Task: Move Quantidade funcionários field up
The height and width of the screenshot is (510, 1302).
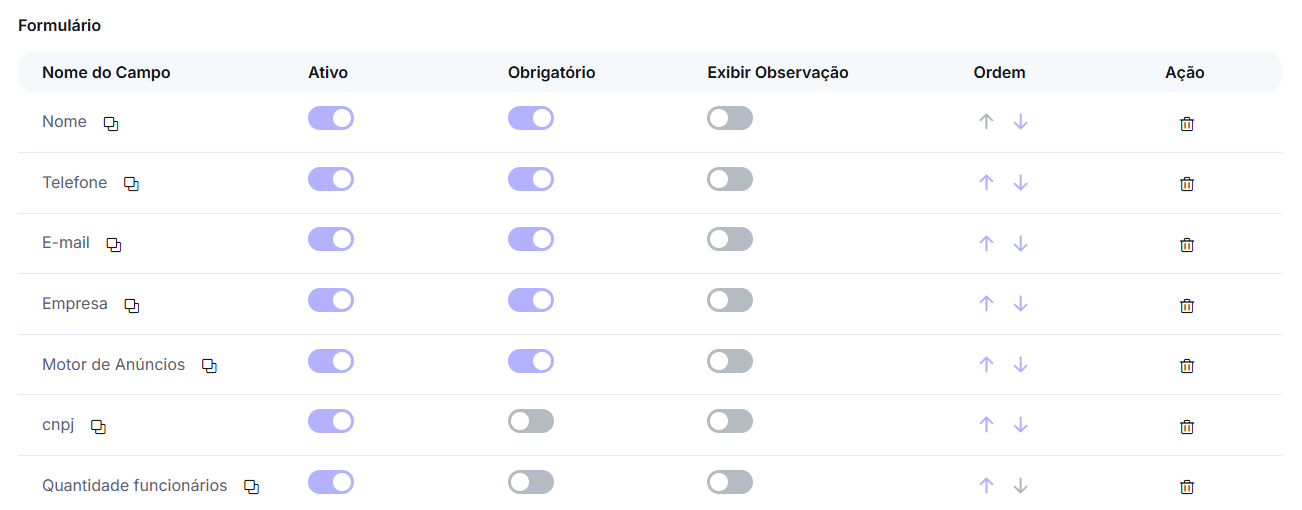Action: point(986,486)
